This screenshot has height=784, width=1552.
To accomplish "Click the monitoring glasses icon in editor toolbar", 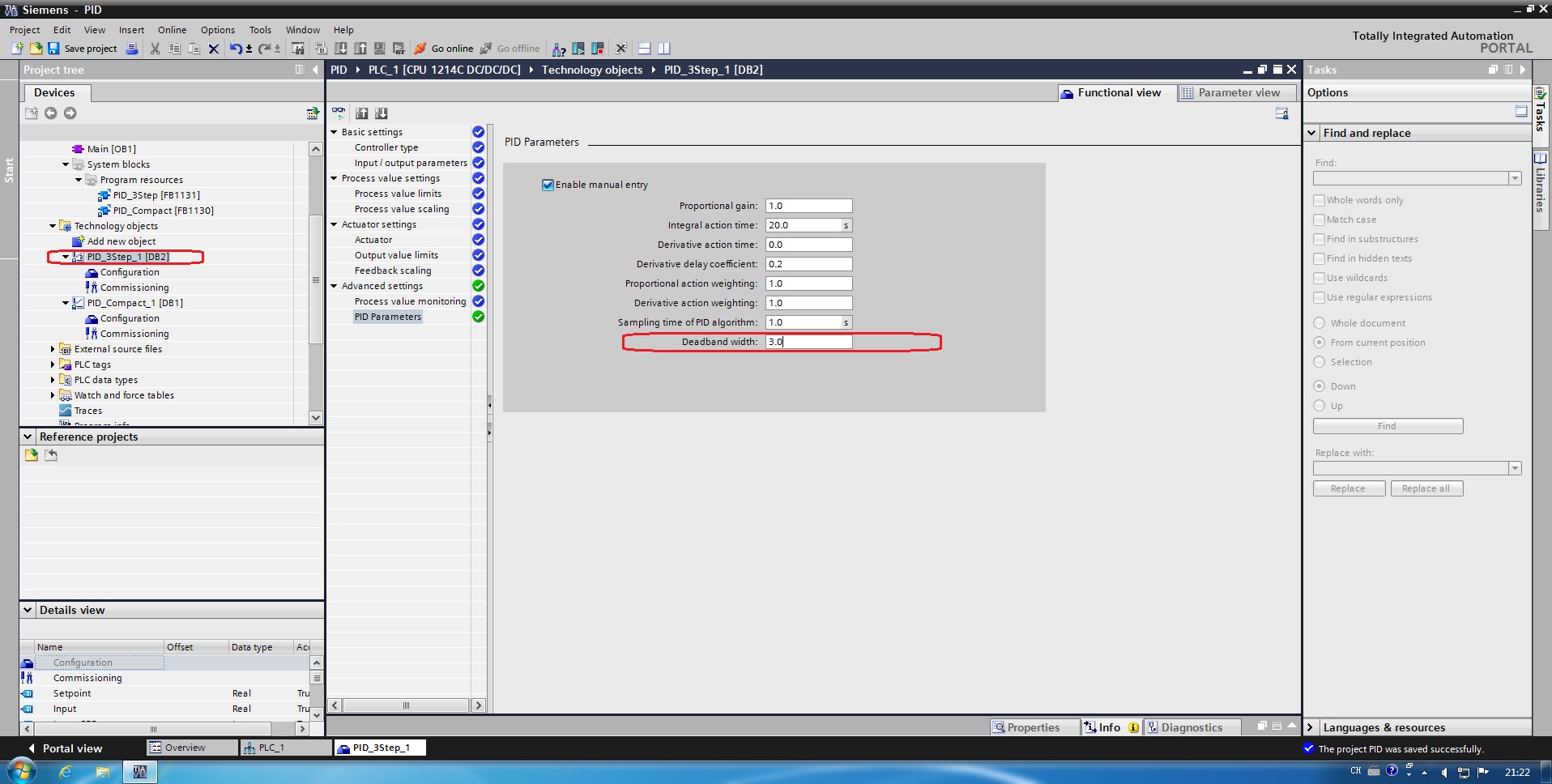I will [x=339, y=113].
